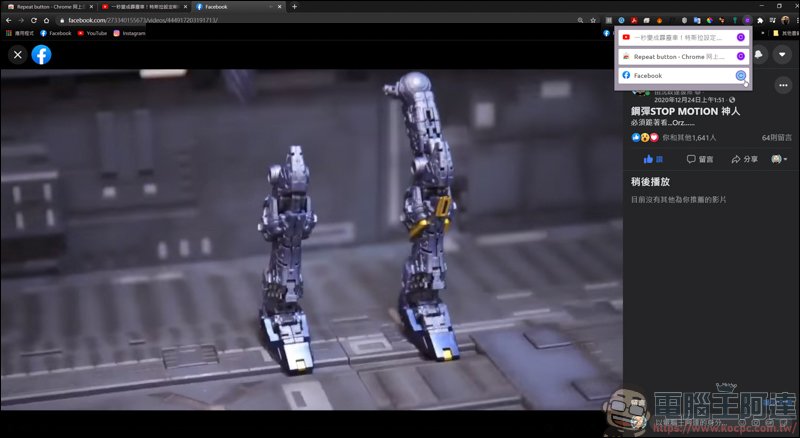Screen dimensions: 800x438
Task: Open the yellow other-bookmarks folder
Action: pyautogui.click(x=785, y=33)
